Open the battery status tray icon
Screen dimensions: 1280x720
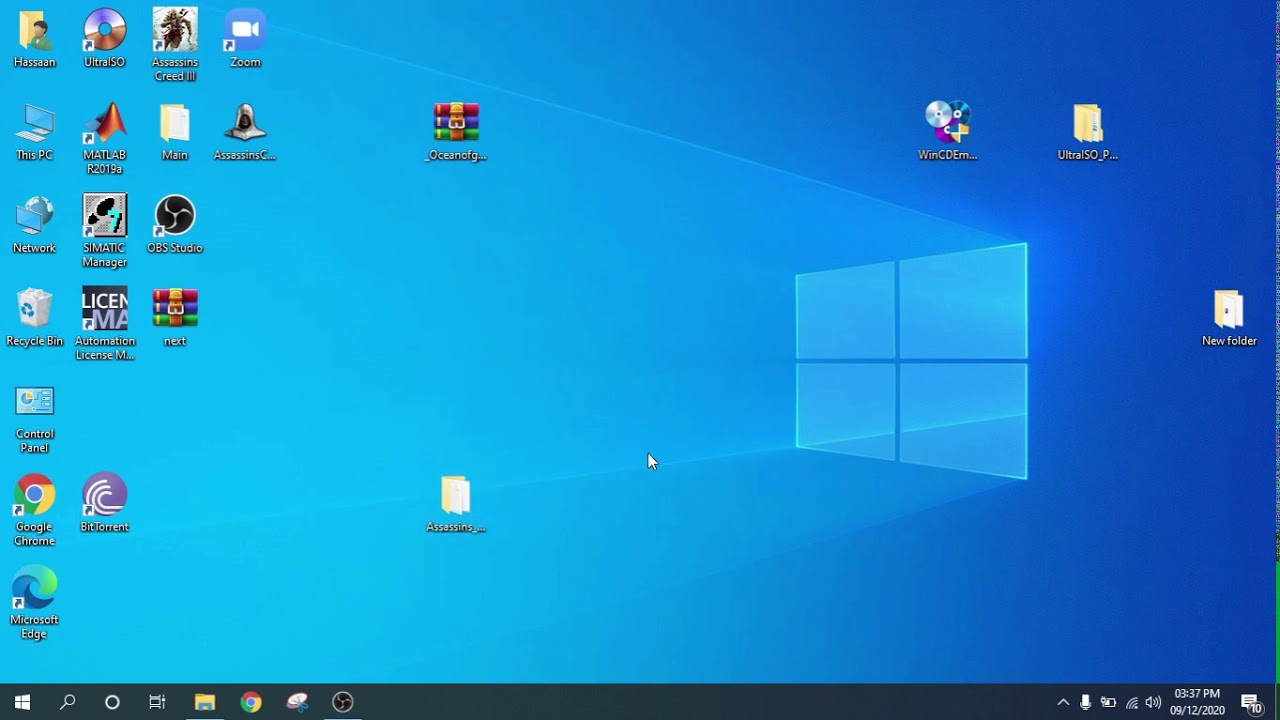(x=1108, y=702)
